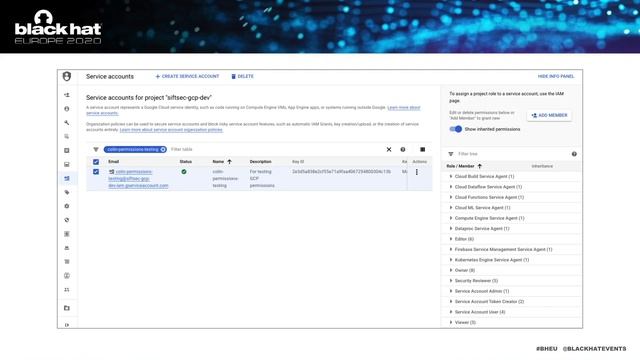This screenshot has height=360, width=640.
Task: Sort by Name column arrow
Action: pos(229,162)
